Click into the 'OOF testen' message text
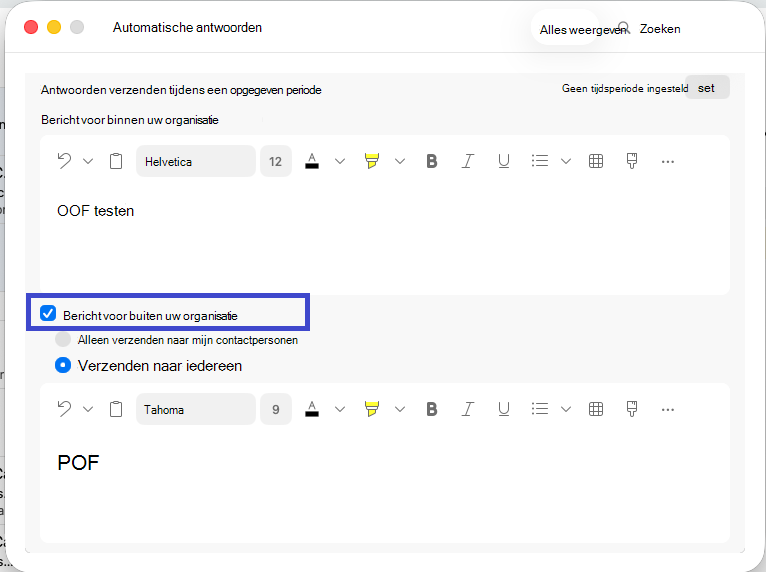 point(95,211)
